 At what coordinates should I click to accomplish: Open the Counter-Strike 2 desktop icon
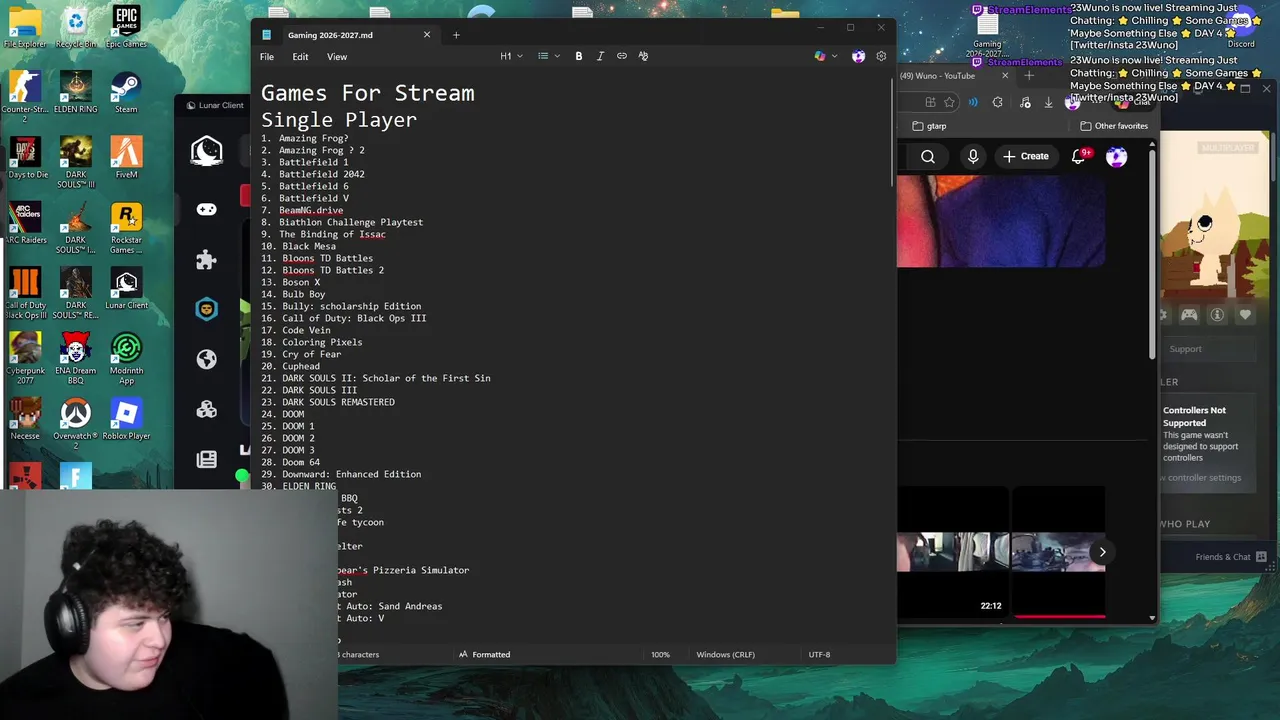(x=25, y=96)
